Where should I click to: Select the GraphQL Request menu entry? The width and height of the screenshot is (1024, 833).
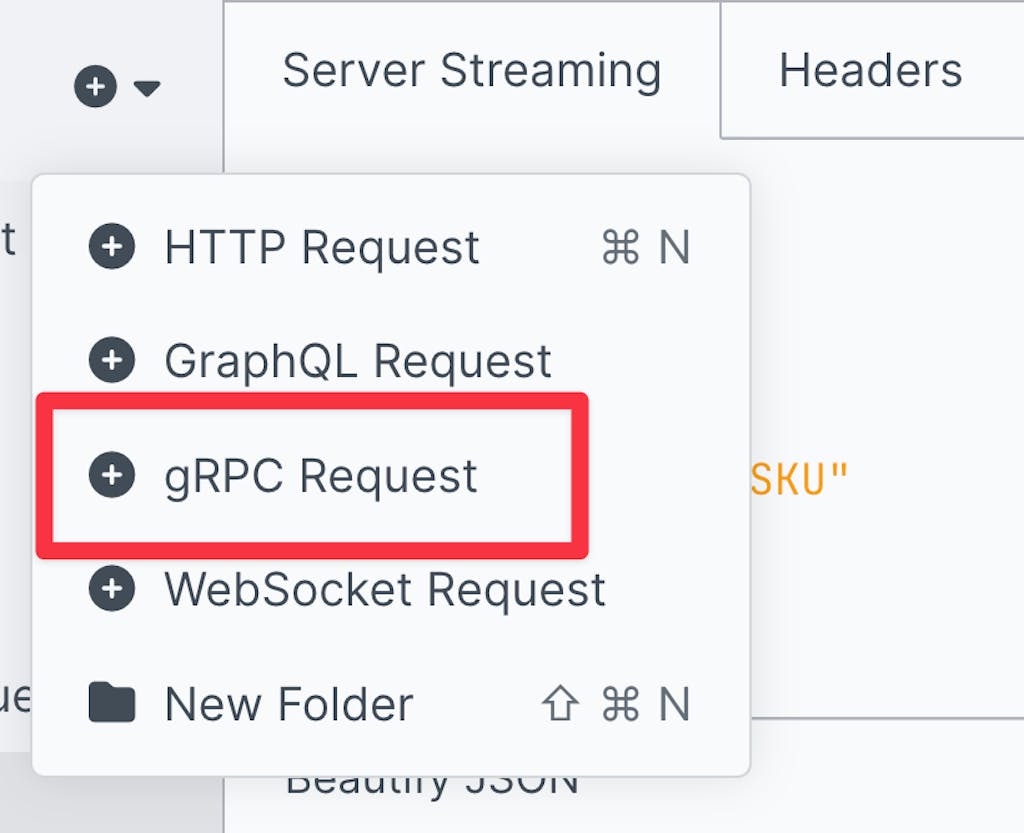[x=358, y=361]
